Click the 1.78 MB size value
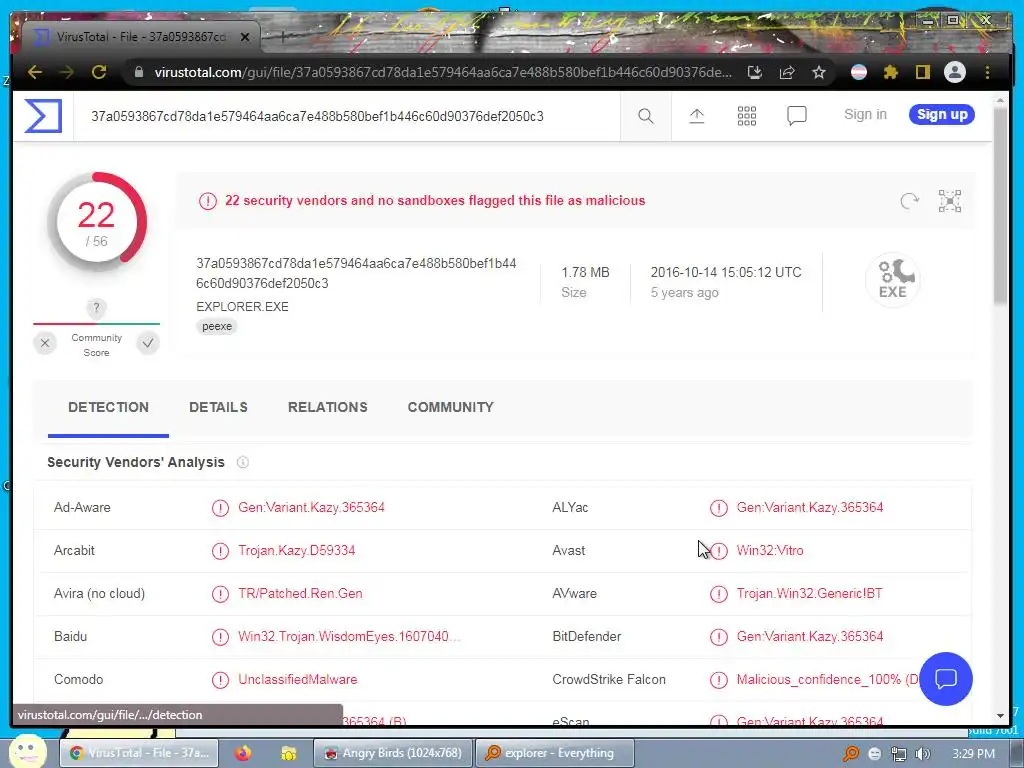Viewport: 1024px width, 768px height. click(x=585, y=272)
